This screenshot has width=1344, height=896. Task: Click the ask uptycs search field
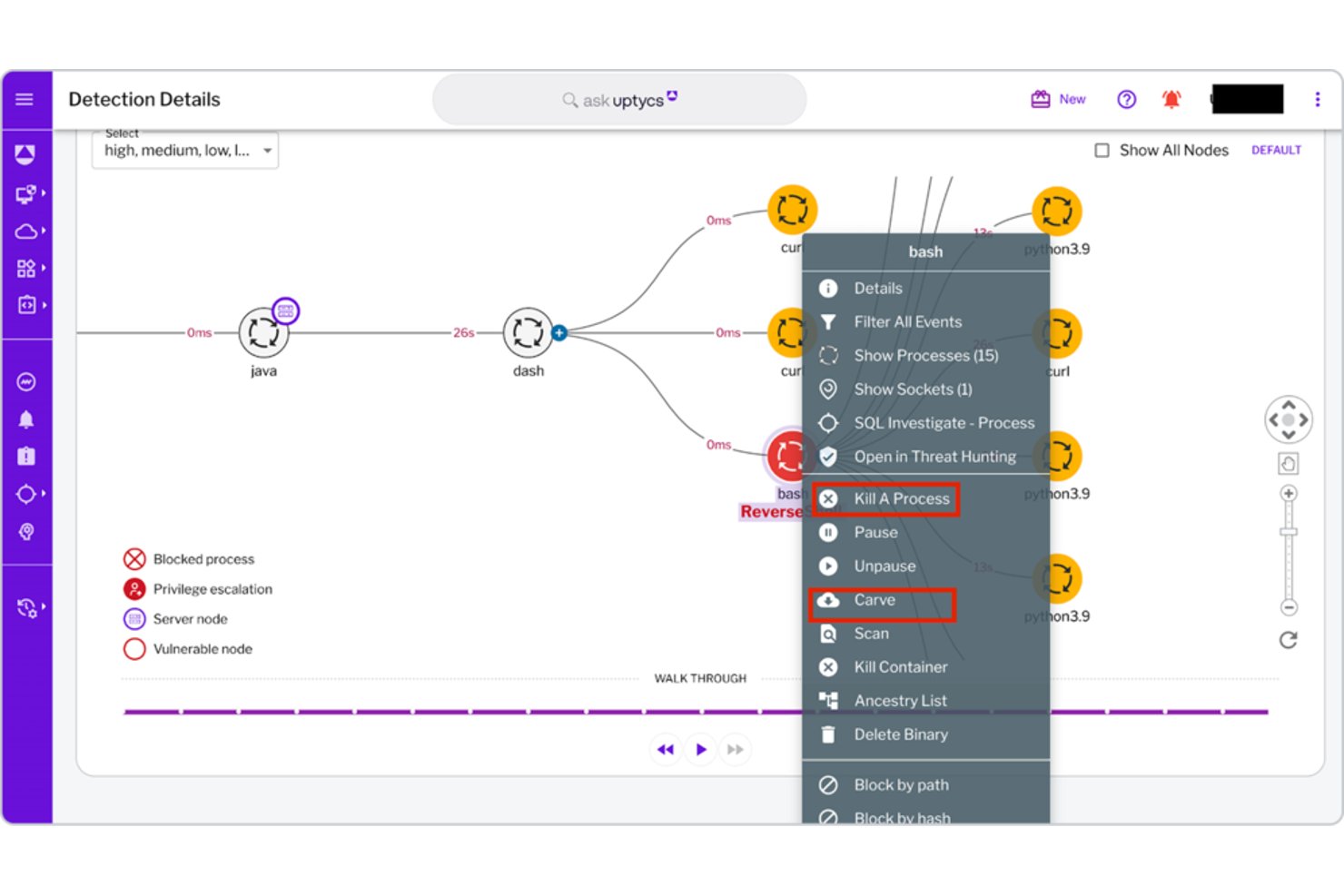click(x=619, y=100)
